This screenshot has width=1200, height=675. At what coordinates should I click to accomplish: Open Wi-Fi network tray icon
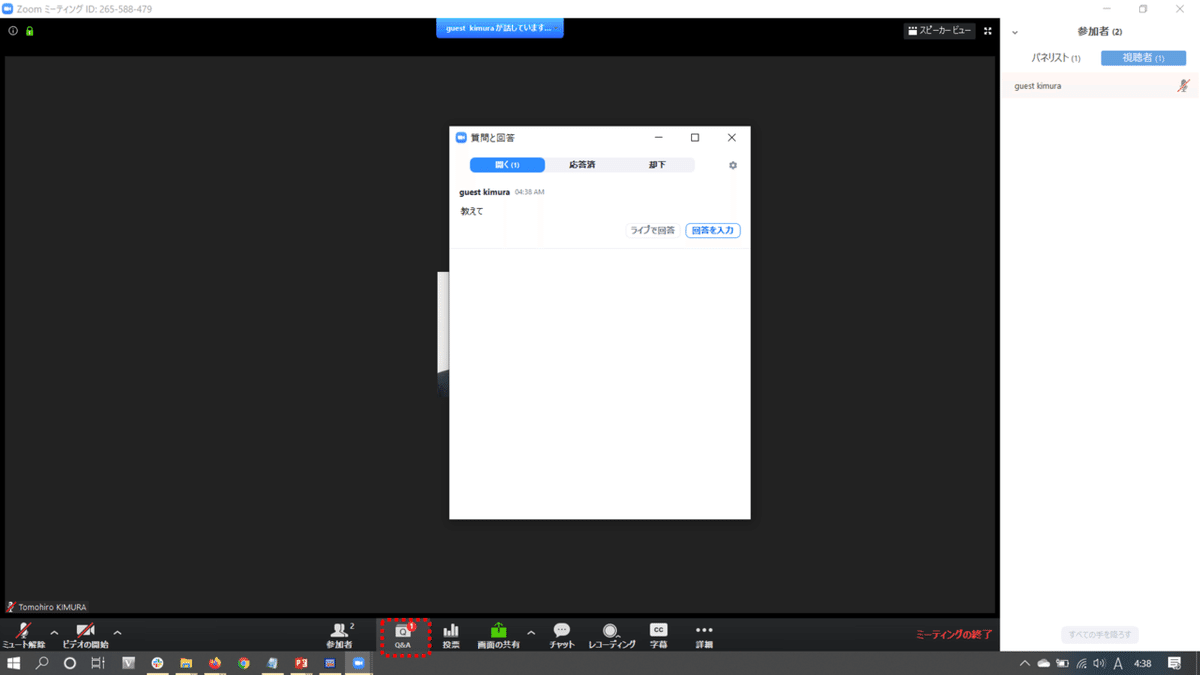click(1082, 664)
